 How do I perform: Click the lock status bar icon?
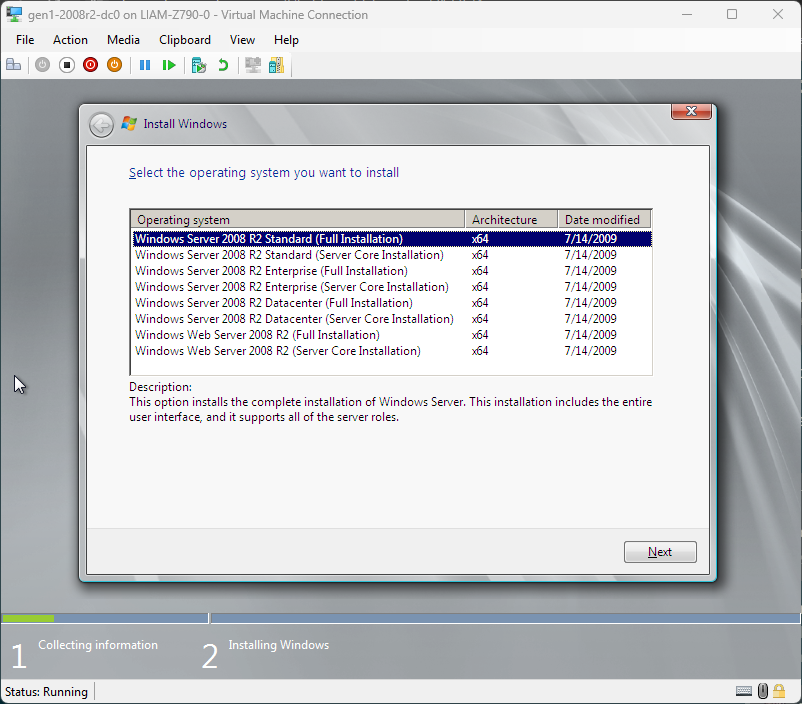tap(779, 691)
